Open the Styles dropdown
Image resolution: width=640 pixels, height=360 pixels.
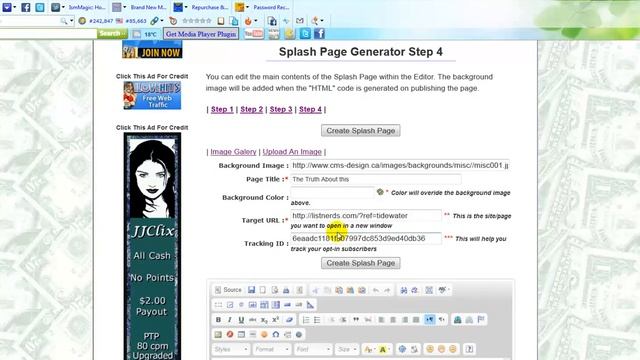click(231, 349)
